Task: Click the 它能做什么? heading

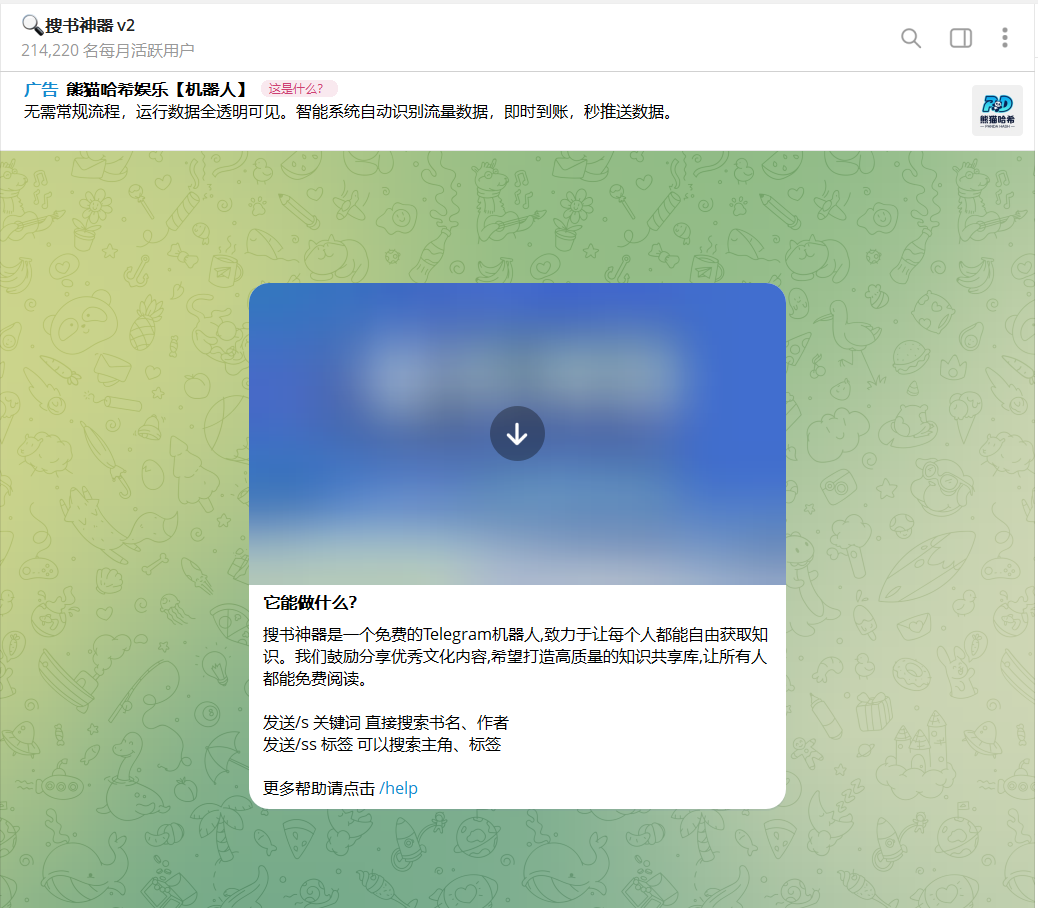Action: (310, 602)
